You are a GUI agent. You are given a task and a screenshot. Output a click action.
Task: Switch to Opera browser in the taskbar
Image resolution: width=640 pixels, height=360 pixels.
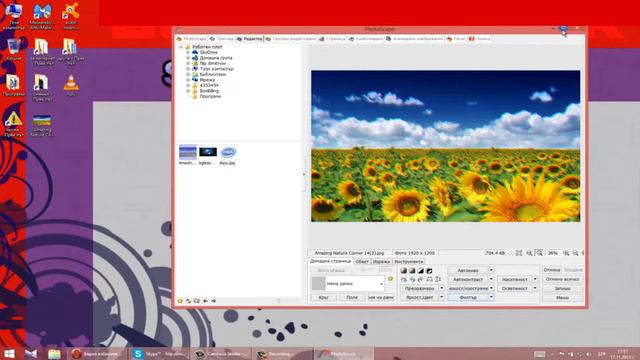pos(97,353)
